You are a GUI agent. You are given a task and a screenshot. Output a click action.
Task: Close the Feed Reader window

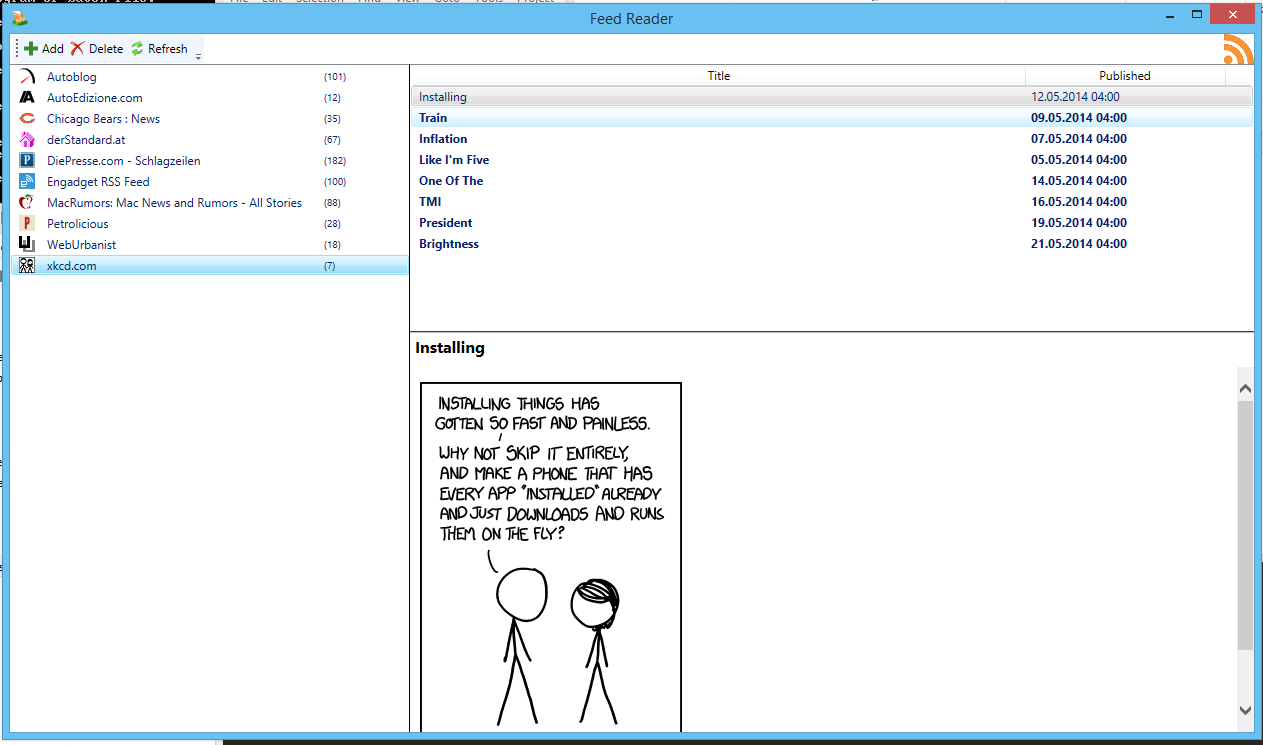1233,15
